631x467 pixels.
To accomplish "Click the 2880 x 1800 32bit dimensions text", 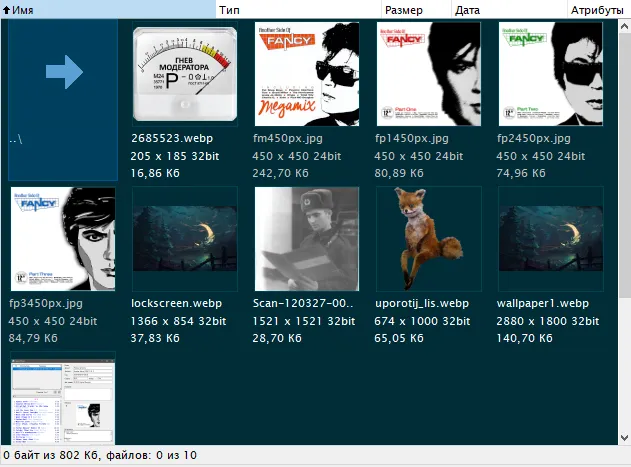I will 548,321.
